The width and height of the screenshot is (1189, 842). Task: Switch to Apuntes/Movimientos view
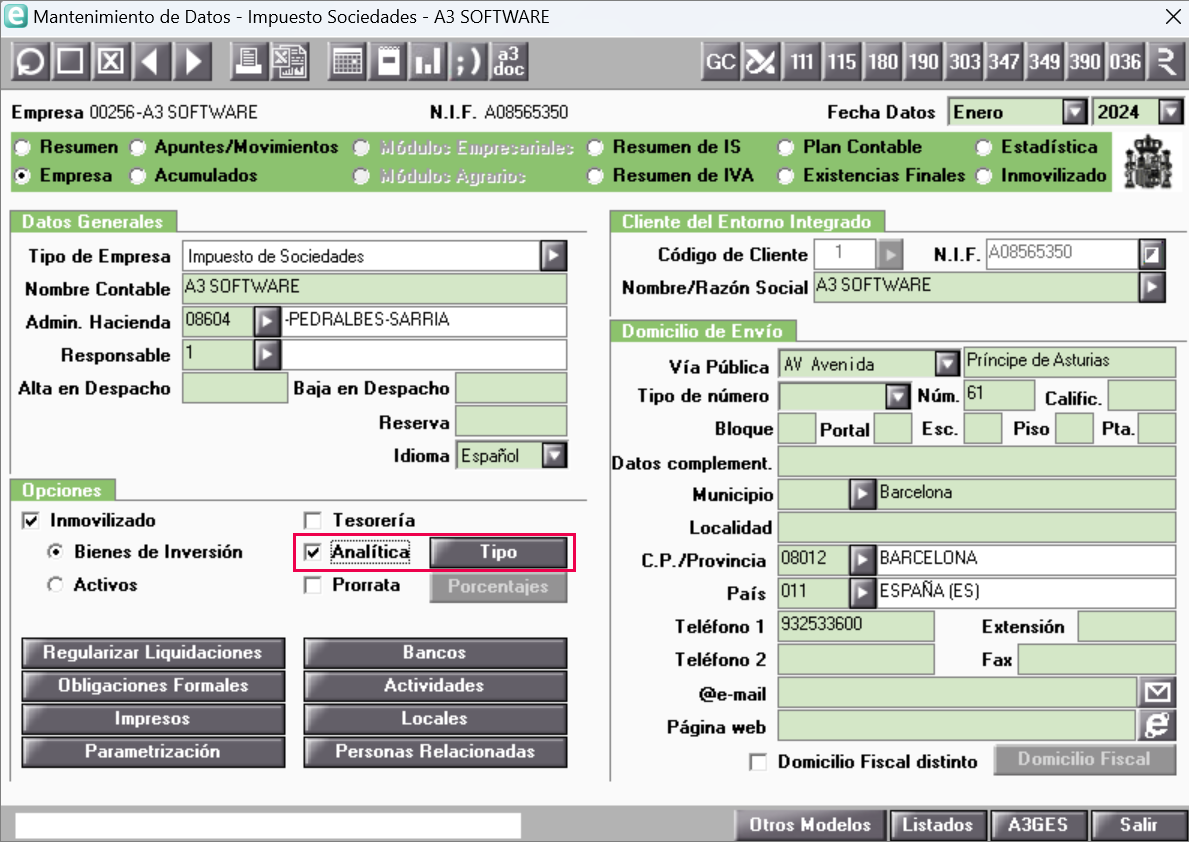coord(137,147)
